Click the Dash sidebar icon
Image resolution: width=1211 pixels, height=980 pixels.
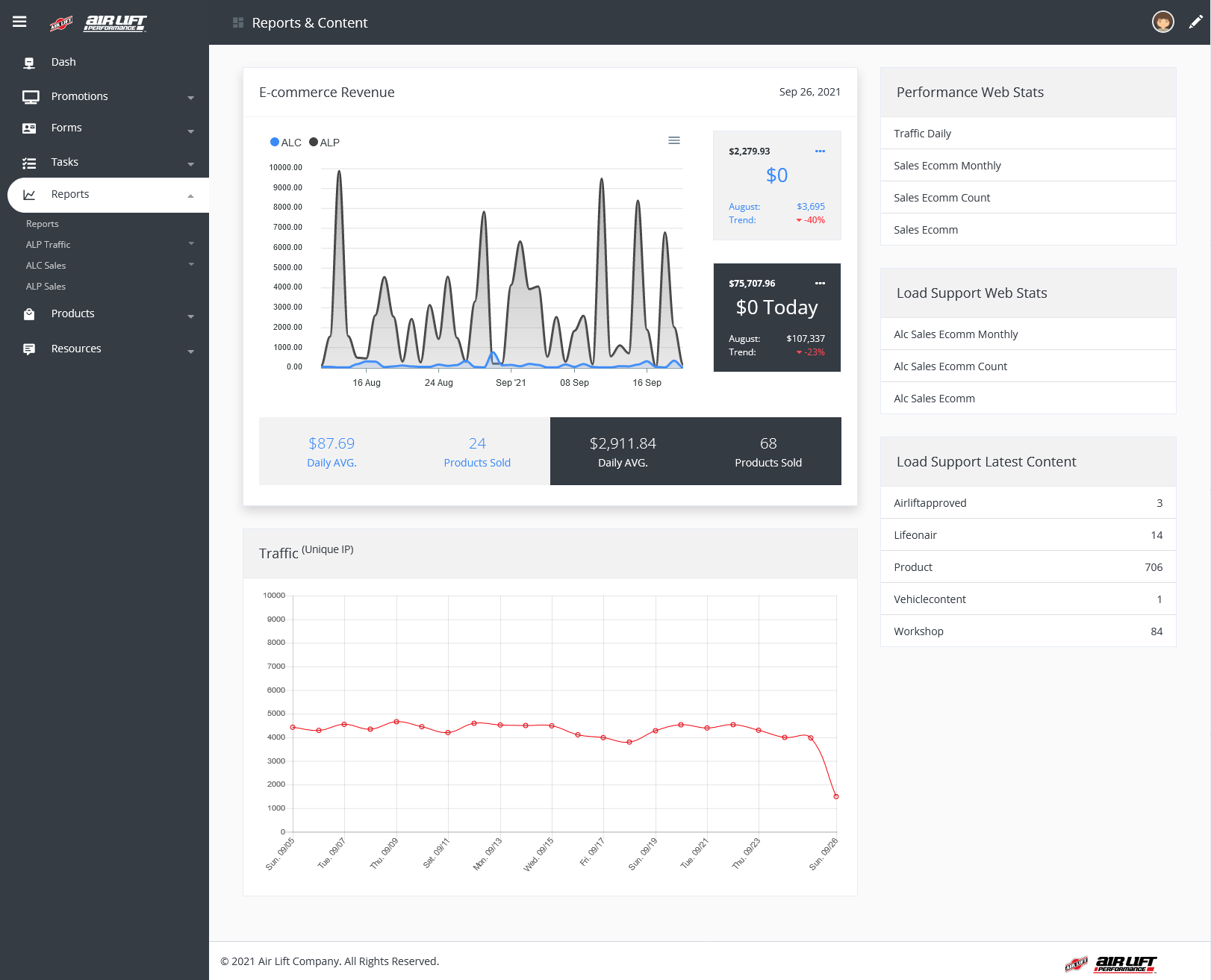coord(29,63)
